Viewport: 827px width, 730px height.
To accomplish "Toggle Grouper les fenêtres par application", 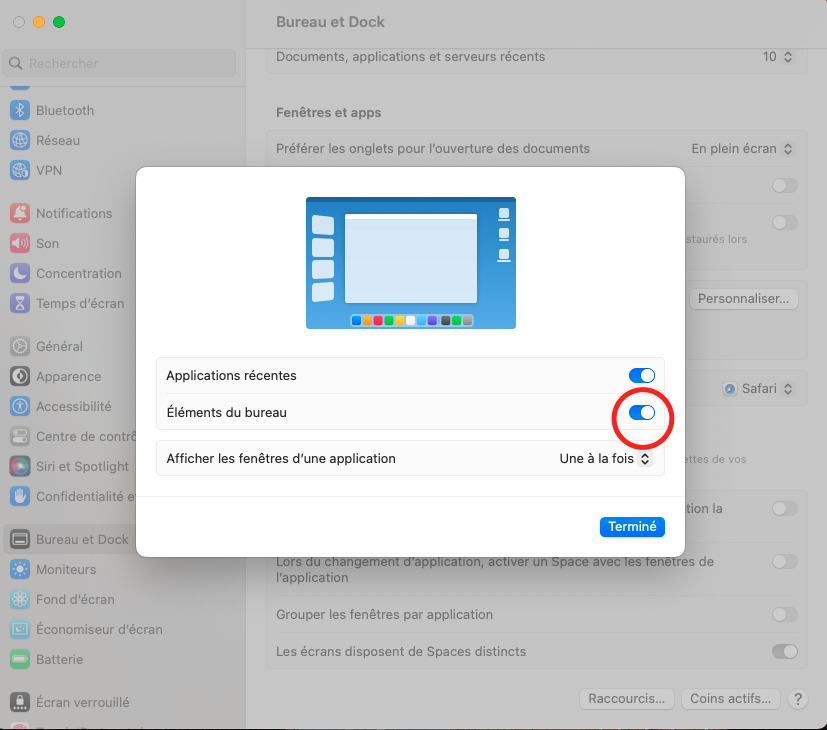I will pos(784,614).
